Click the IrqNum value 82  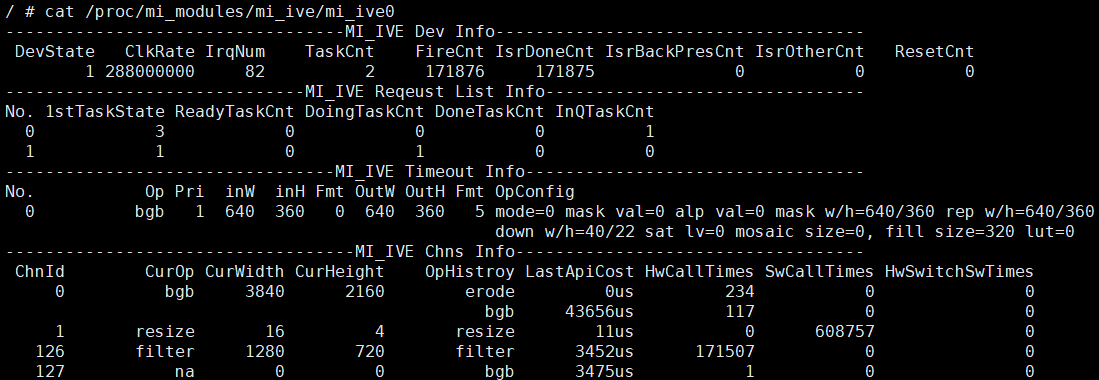[255, 72]
